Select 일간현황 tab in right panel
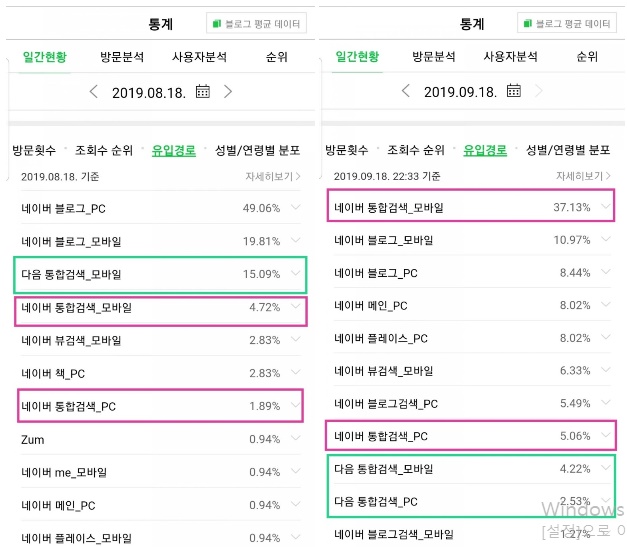Viewport: 627px width, 547px height. 357,56
